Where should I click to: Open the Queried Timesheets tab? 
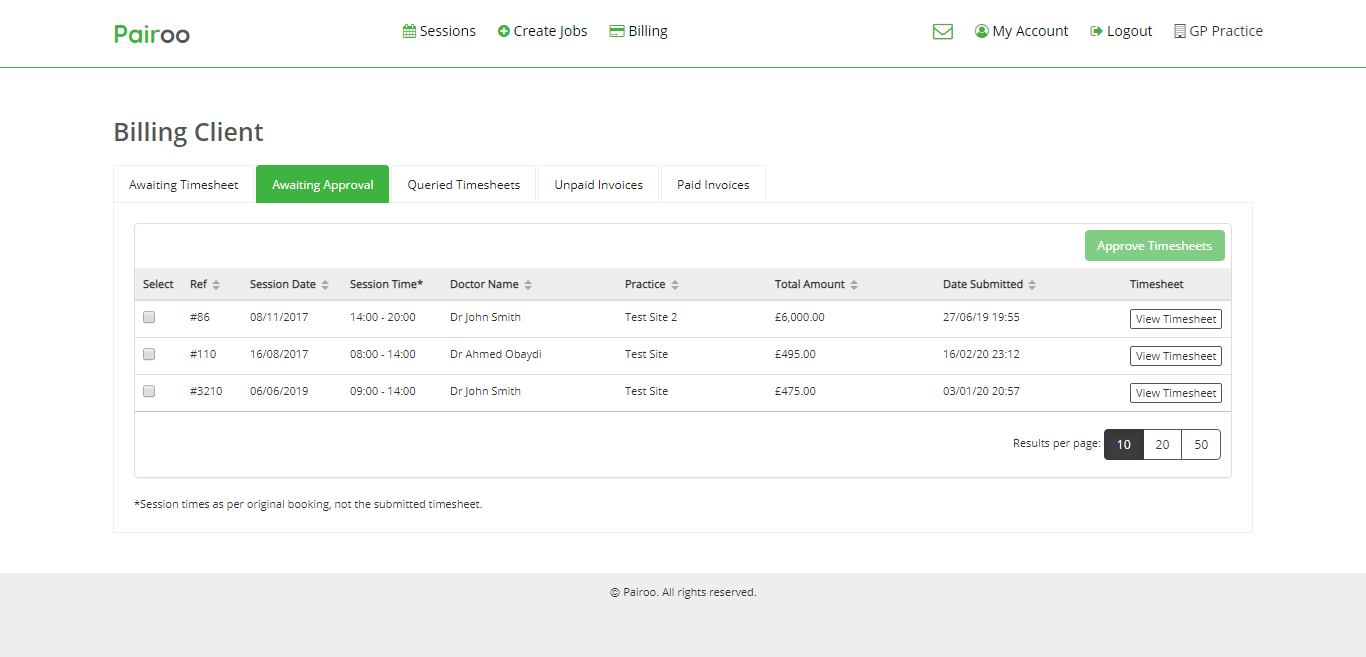pyautogui.click(x=463, y=185)
